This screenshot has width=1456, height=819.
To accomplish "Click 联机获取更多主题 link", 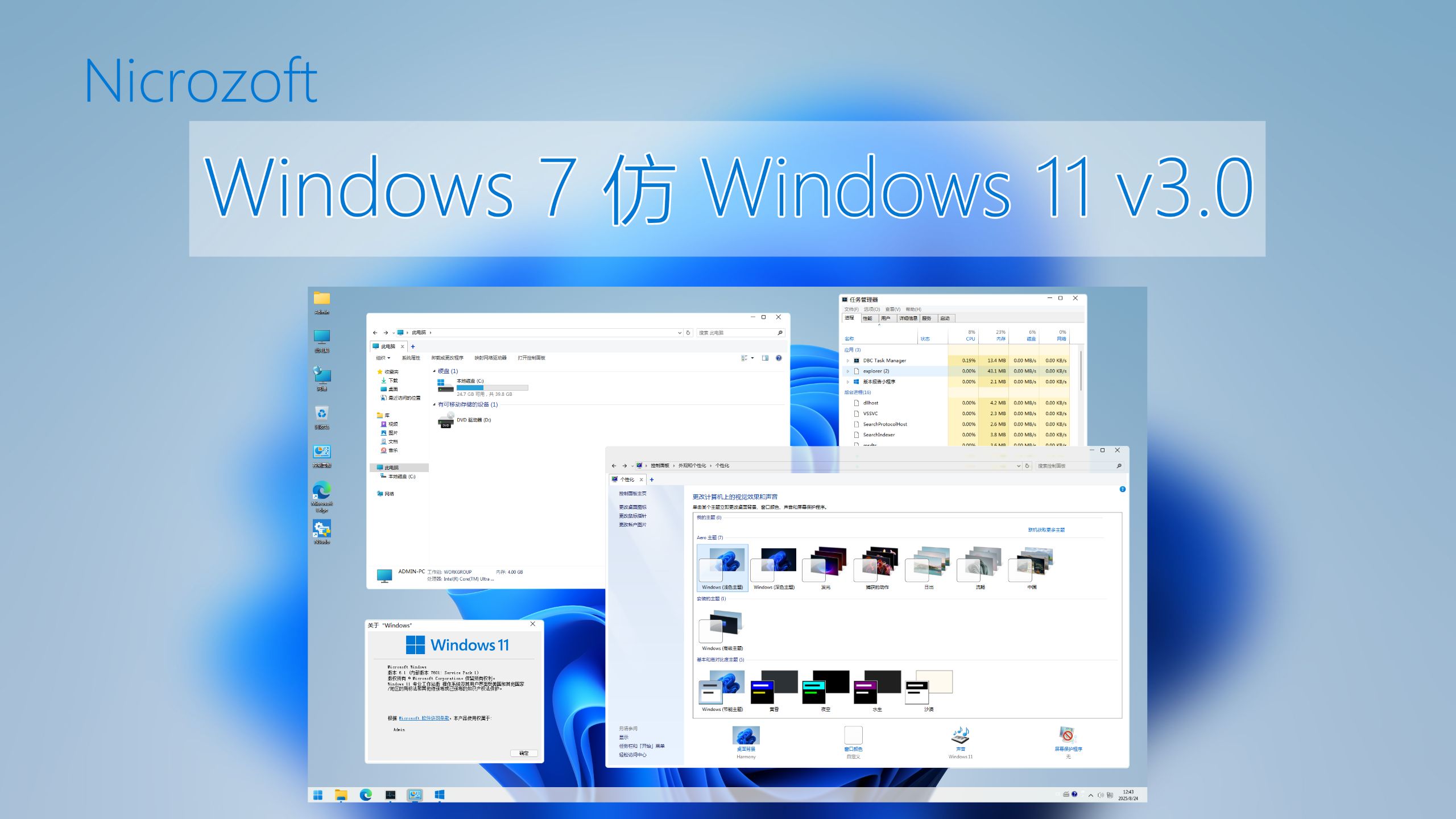I will tap(1046, 530).
